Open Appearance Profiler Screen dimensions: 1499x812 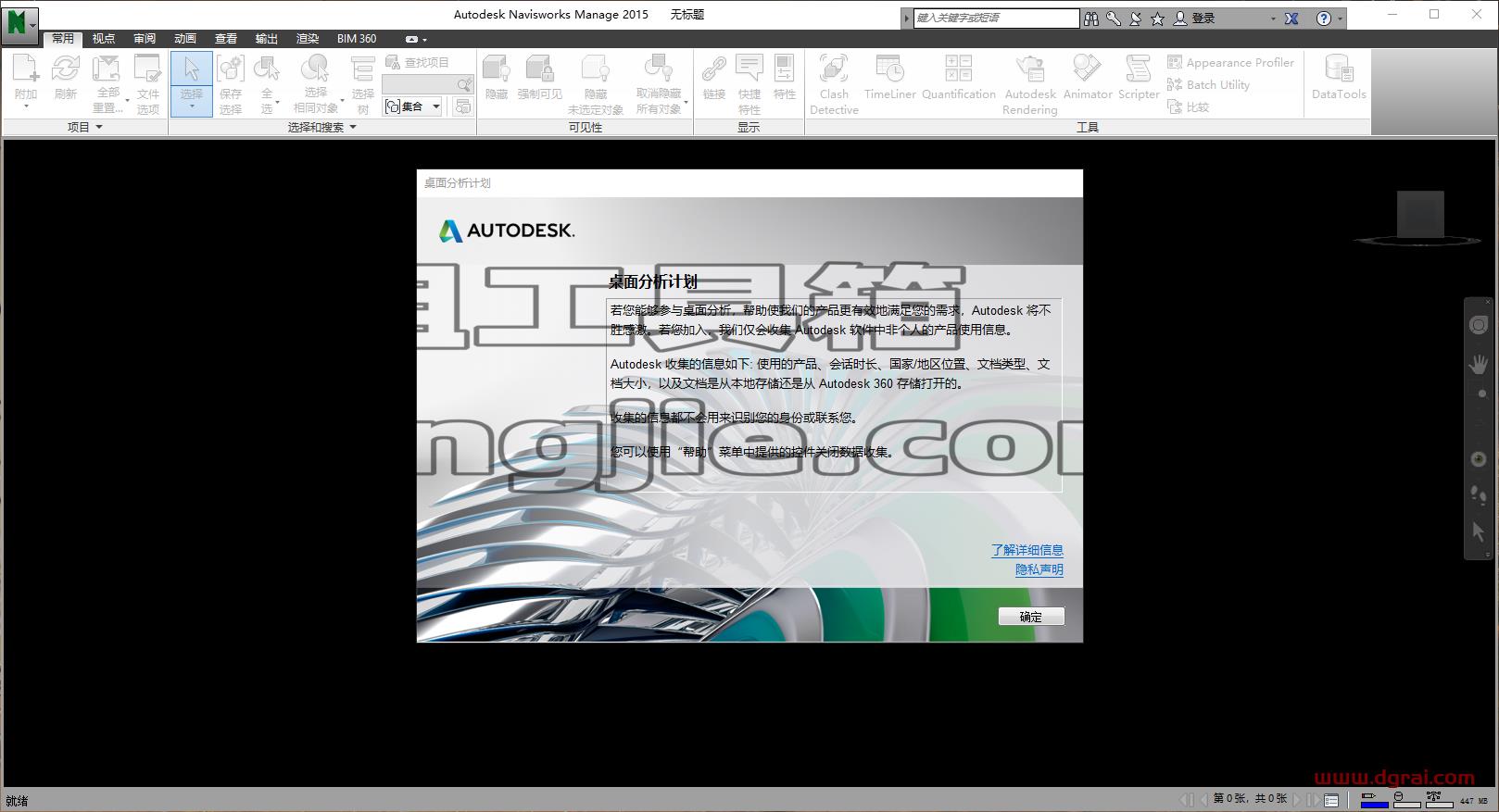1230,62
